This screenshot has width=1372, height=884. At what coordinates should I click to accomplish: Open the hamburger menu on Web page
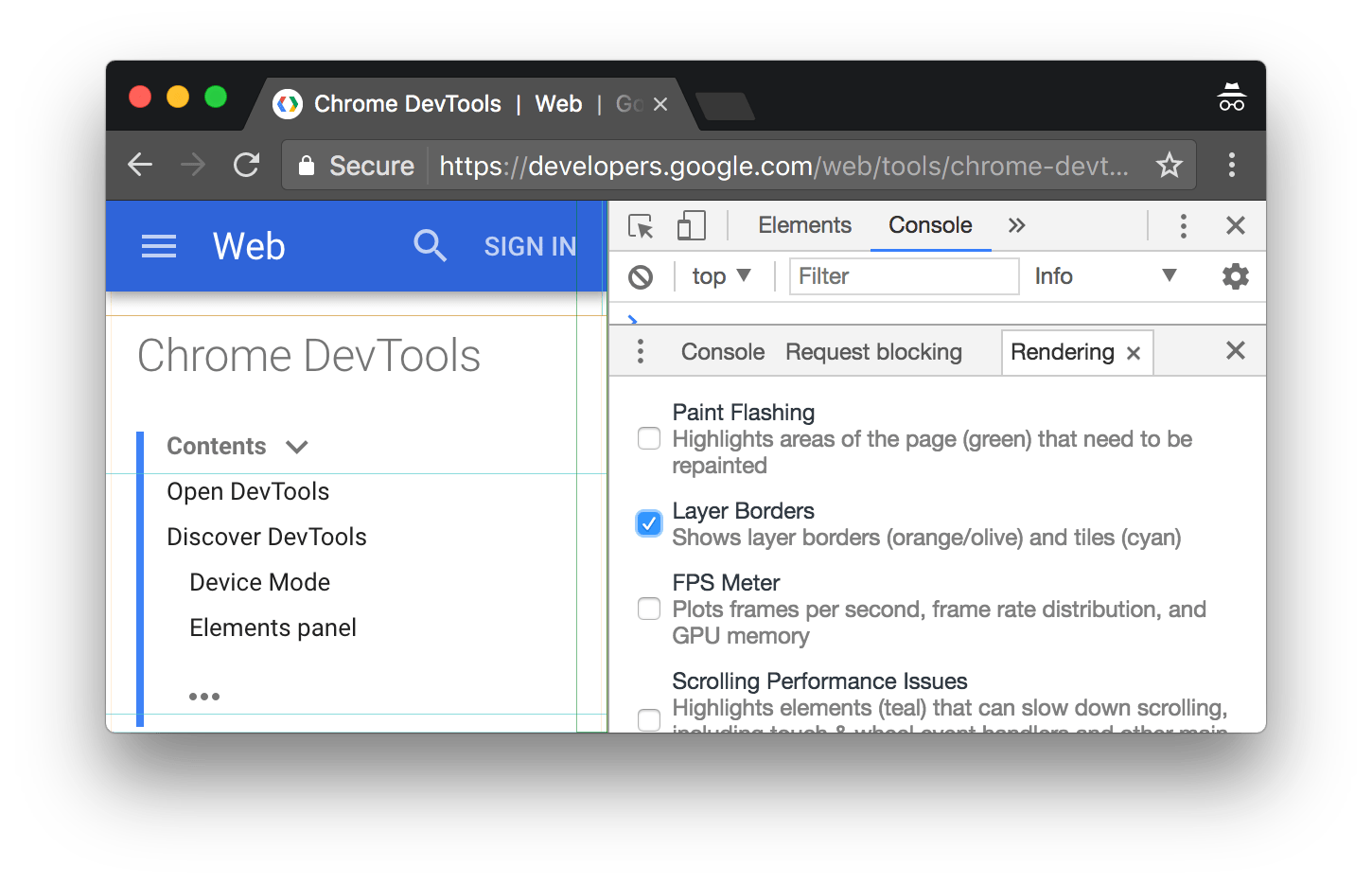[x=159, y=247]
